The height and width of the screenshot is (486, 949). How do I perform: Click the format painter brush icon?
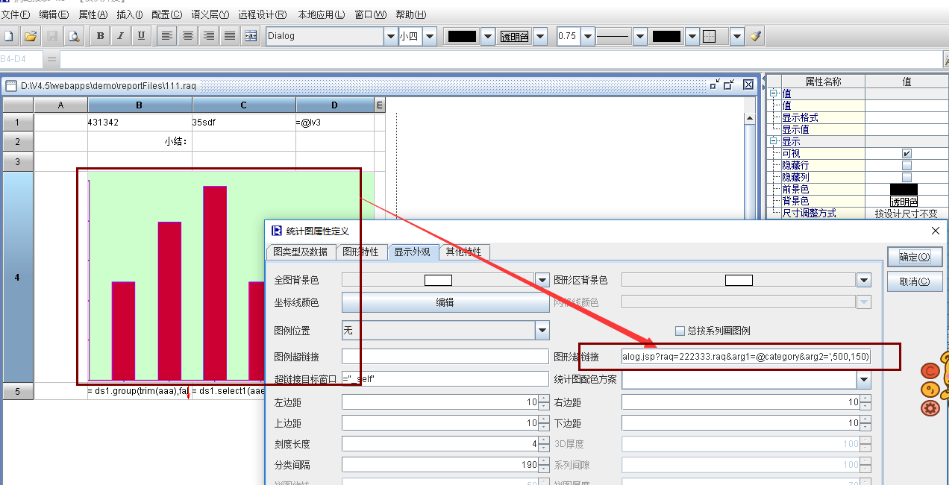click(x=755, y=36)
